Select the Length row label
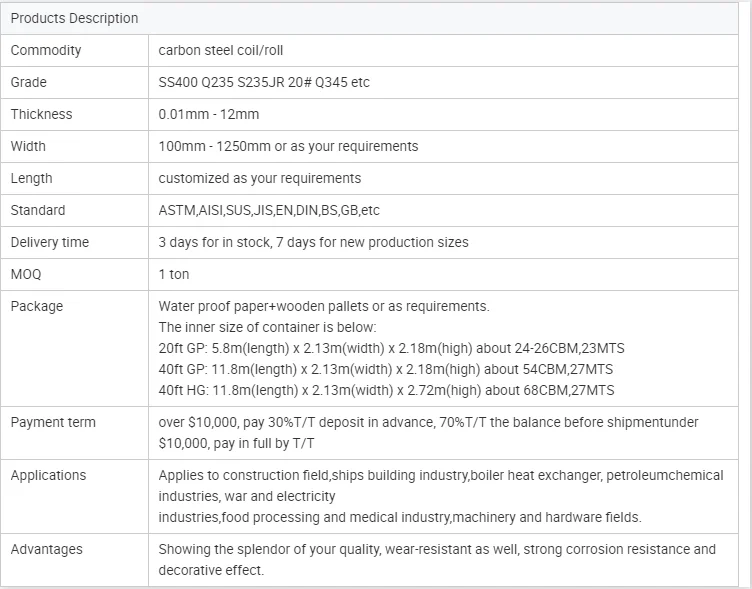The image size is (752, 589). click(x=32, y=179)
